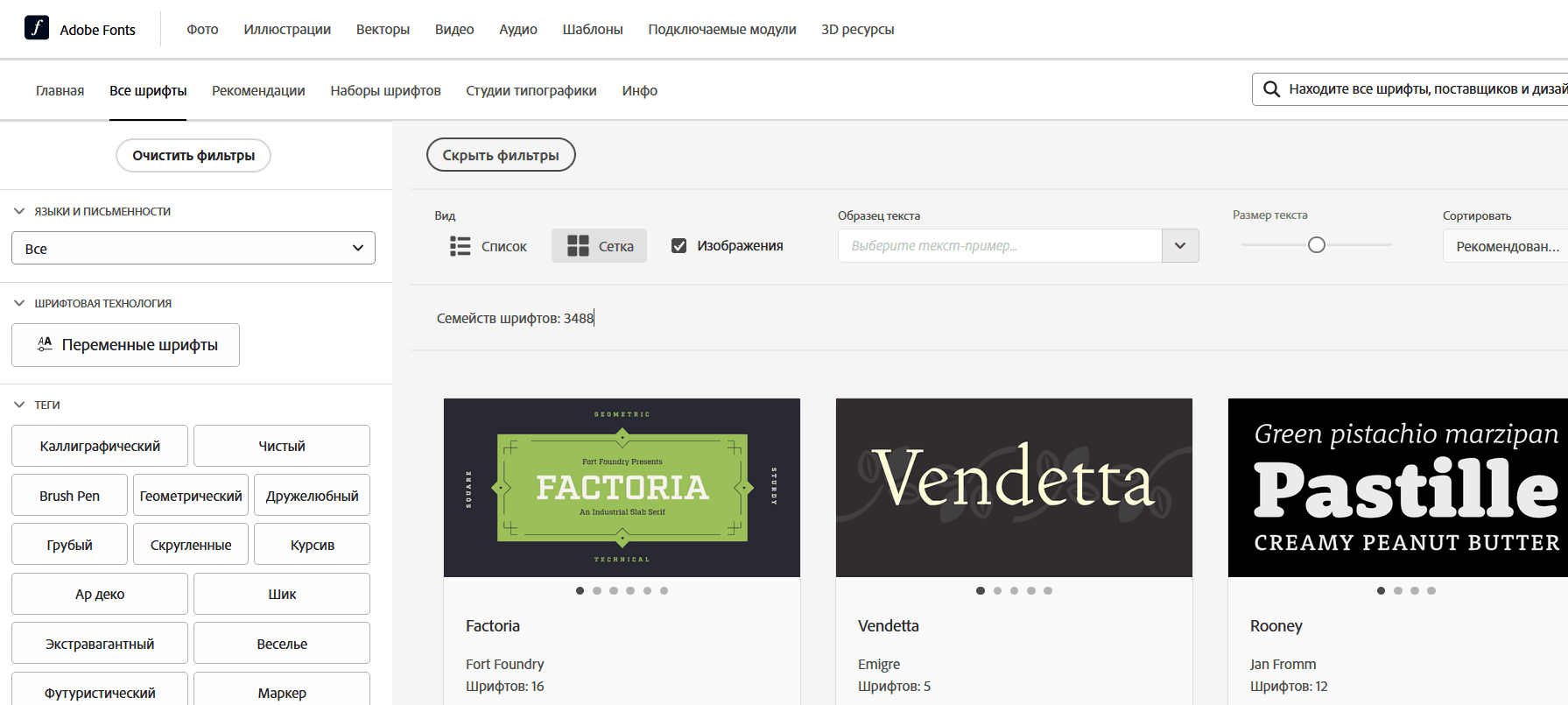Open the Аудио menu
Viewport: 1568px width, 705px height.
518,29
